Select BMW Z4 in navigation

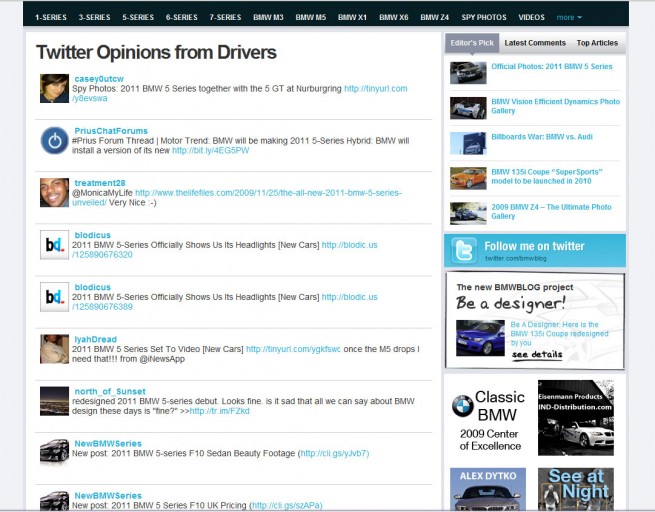coord(434,17)
